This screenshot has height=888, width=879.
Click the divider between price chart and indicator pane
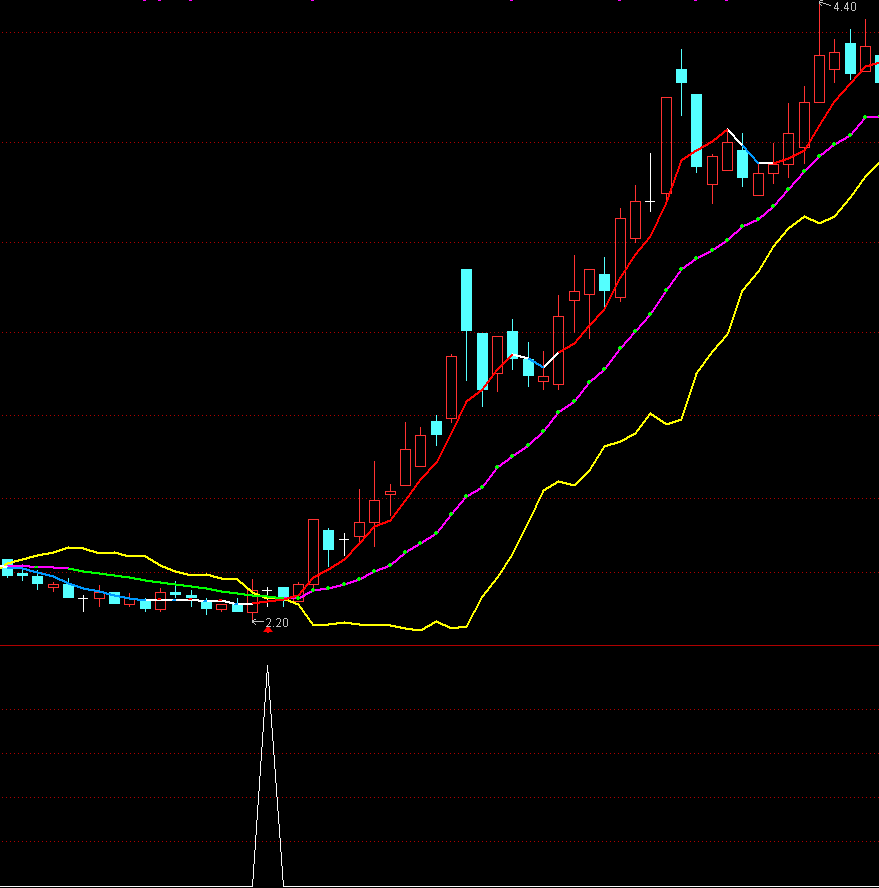click(439, 646)
